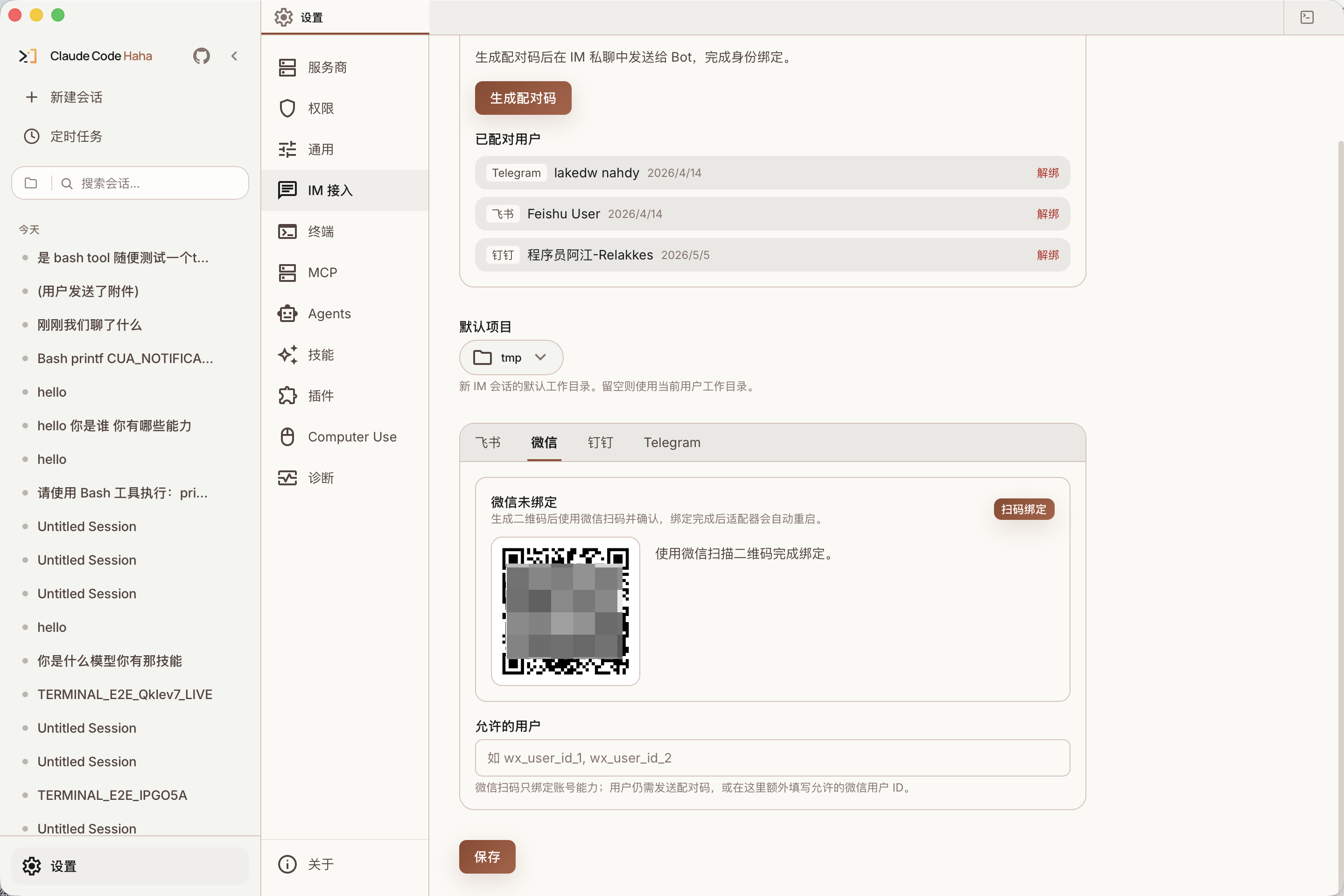Click the 权限 shield icon

(287, 109)
